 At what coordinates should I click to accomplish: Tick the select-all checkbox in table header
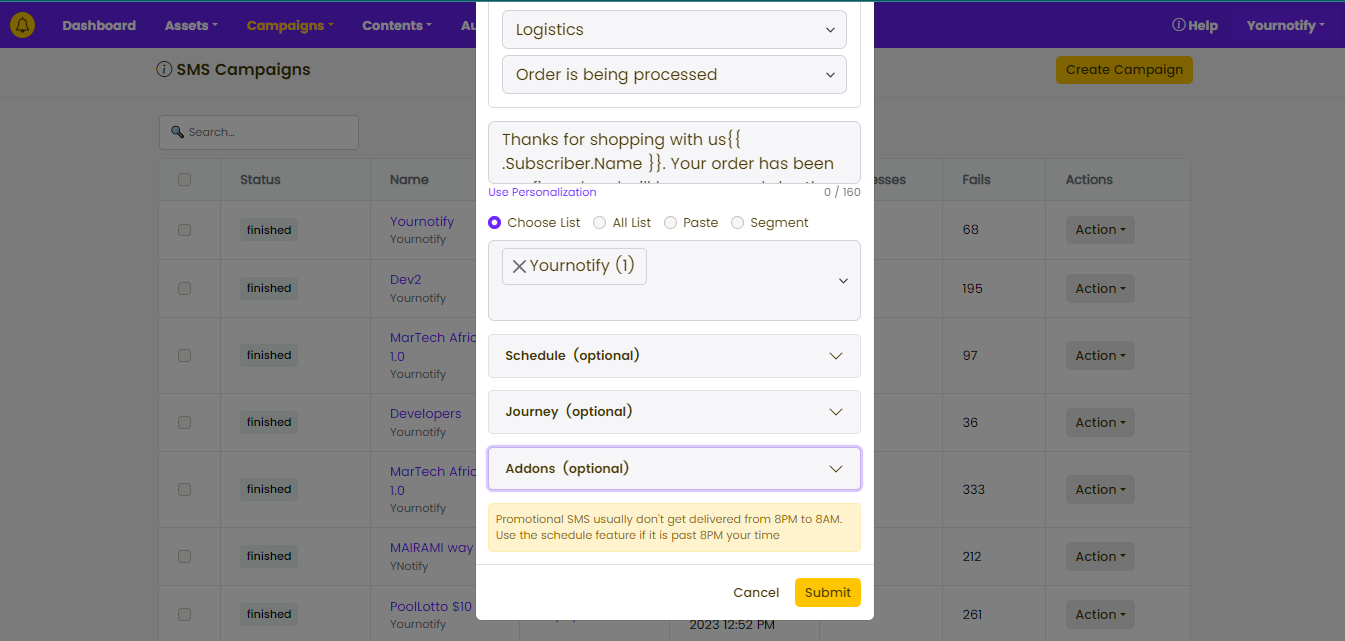pos(184,180)
